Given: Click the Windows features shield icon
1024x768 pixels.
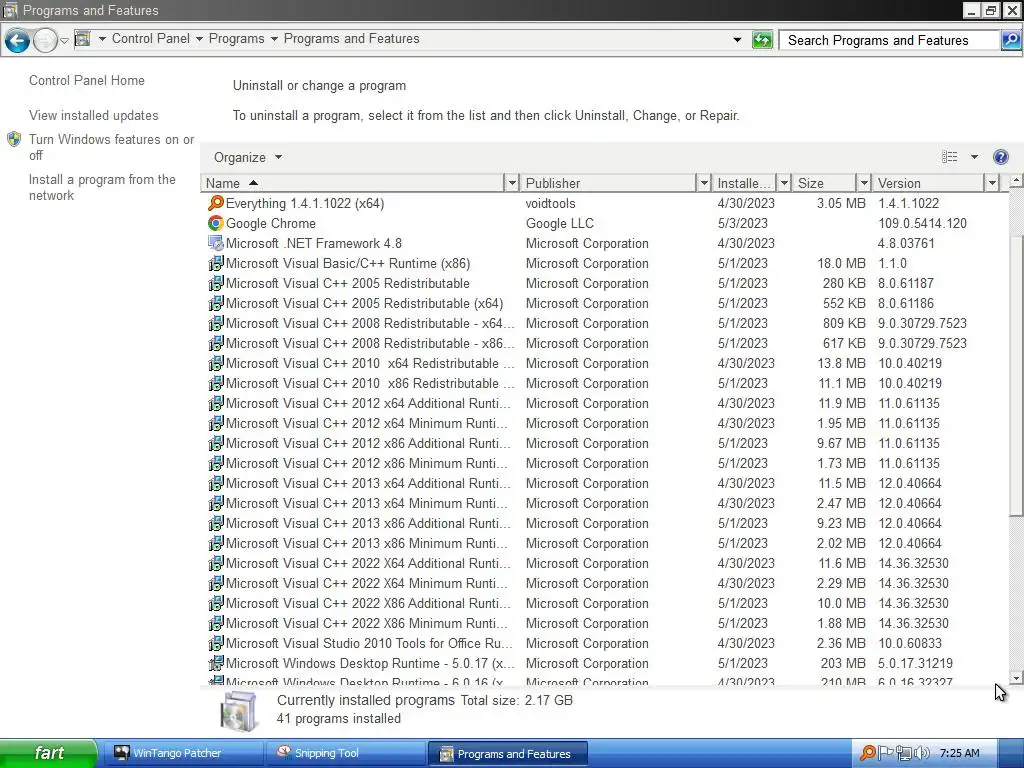Looking at the screenshot, I should click(x=14, y=139).
